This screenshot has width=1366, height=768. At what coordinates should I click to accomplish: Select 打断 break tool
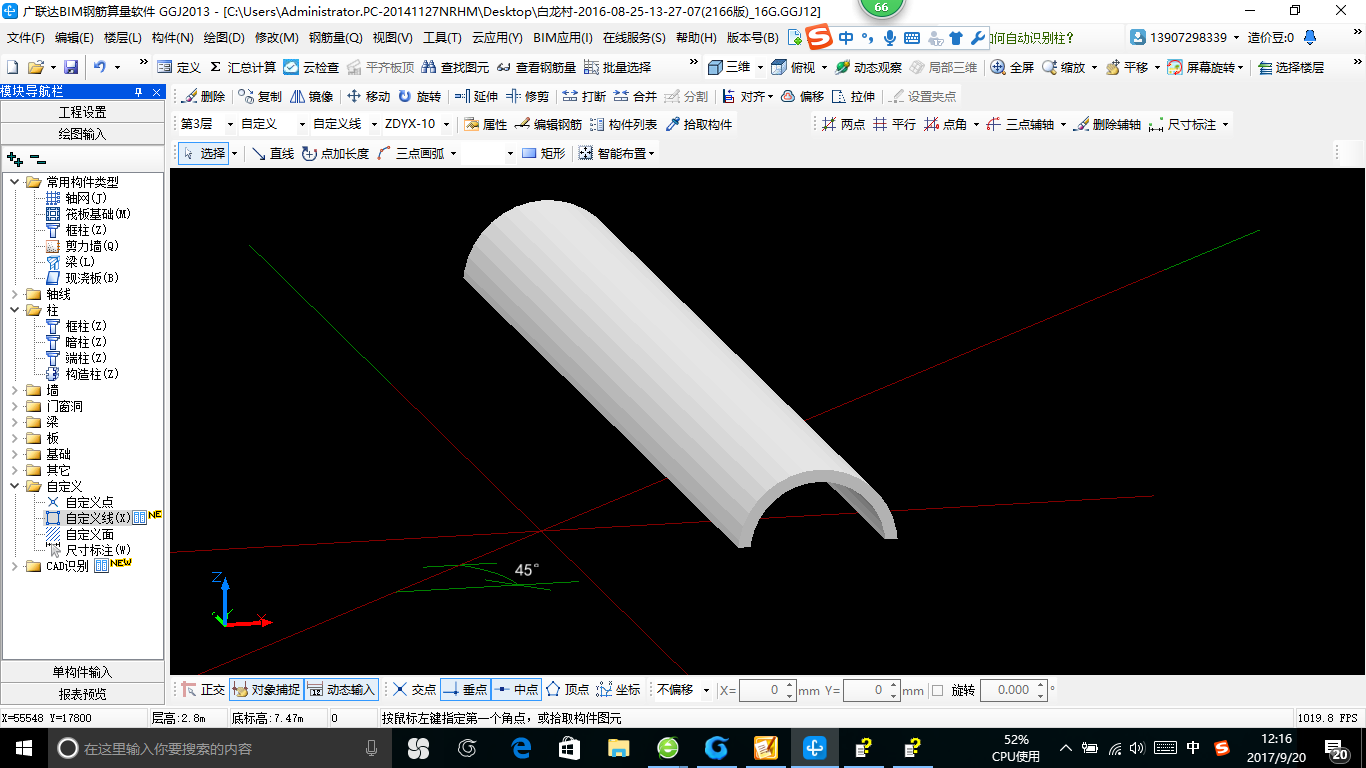584,96
